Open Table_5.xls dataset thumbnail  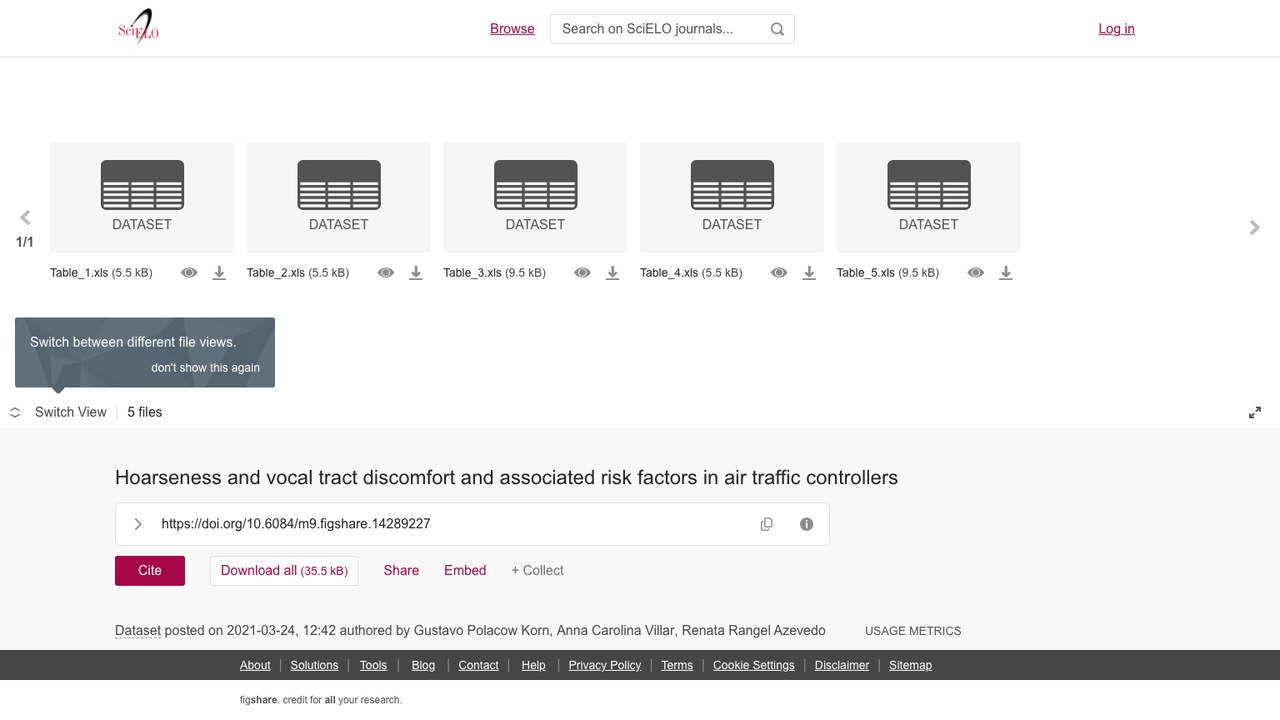(929, 197)
